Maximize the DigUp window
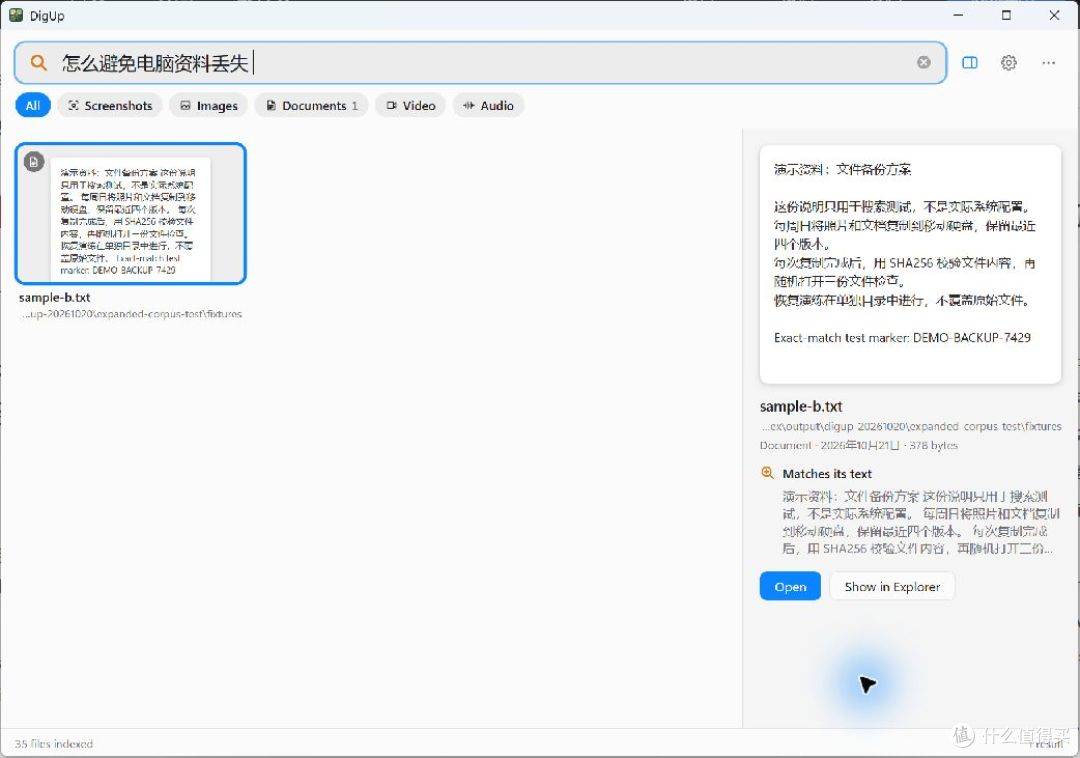 1006,15
